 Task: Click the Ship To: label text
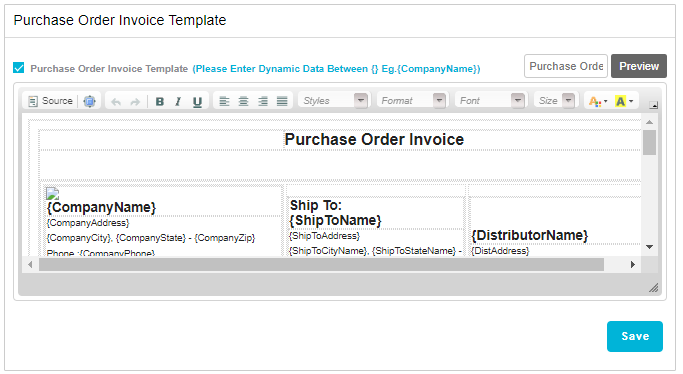(316, 205)
